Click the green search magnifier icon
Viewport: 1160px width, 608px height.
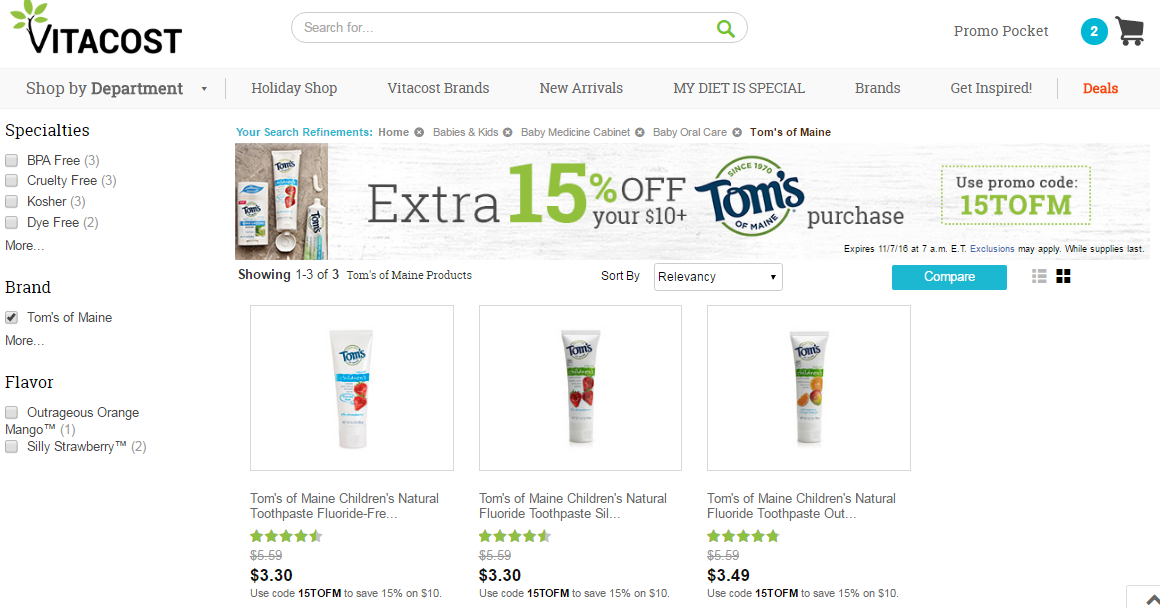click(x=725, y=28)
